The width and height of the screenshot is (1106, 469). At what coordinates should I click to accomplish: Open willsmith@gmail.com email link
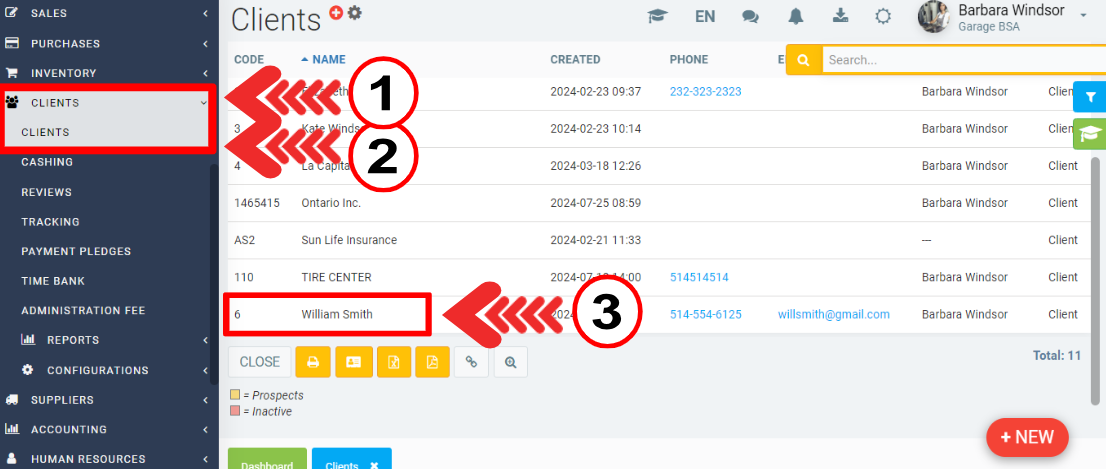[x=833, y=314]
